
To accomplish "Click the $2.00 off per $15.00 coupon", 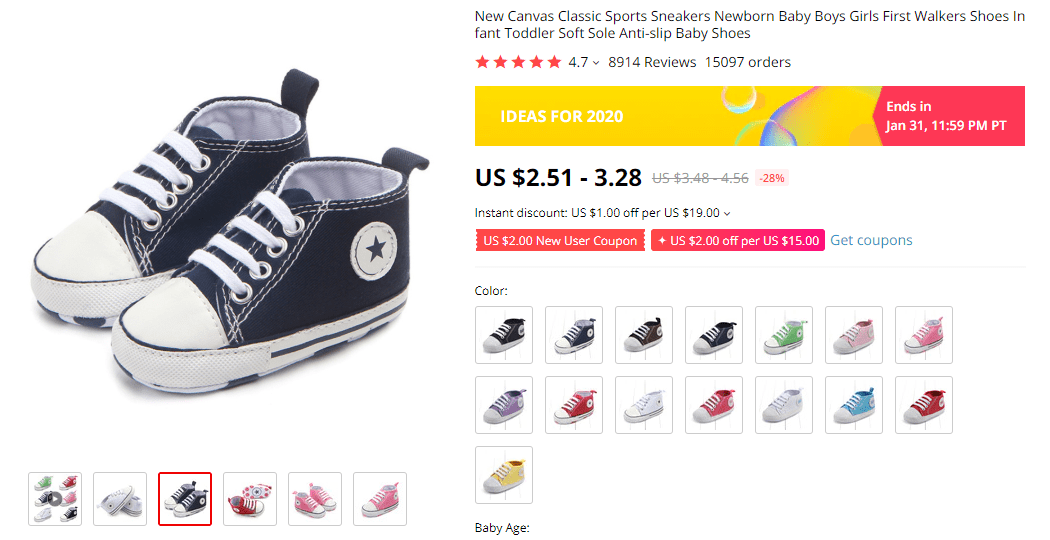I will tap(737, 241).
